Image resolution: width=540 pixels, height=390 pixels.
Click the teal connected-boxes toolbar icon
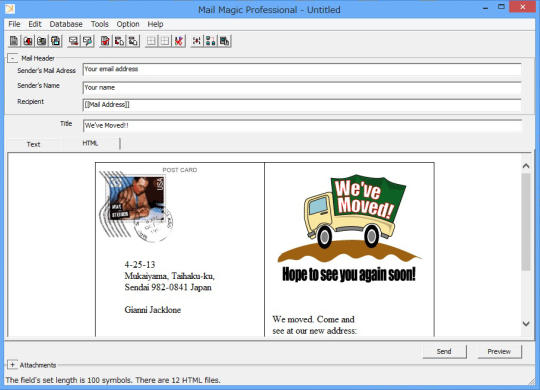[210, 41]
